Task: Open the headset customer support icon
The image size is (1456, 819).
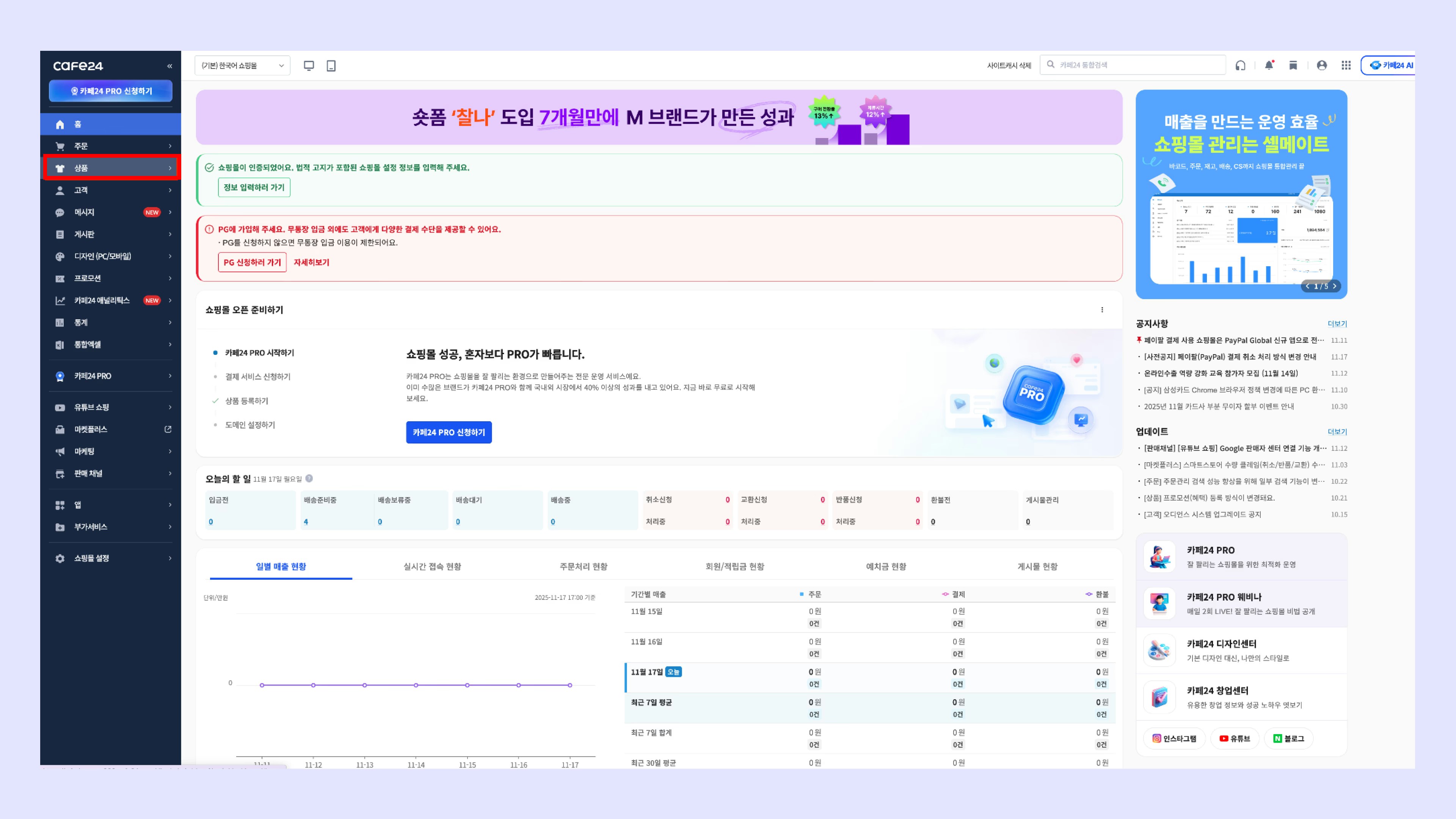Action: point(1240,66)
